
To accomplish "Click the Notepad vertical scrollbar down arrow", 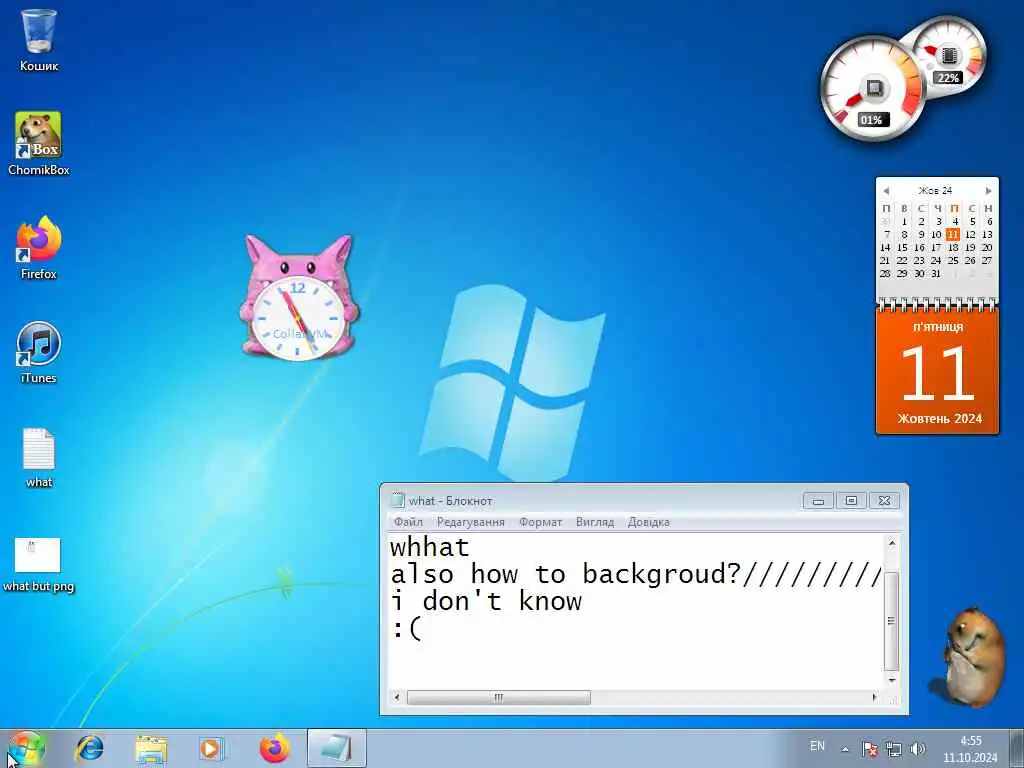I will point(891,680).
